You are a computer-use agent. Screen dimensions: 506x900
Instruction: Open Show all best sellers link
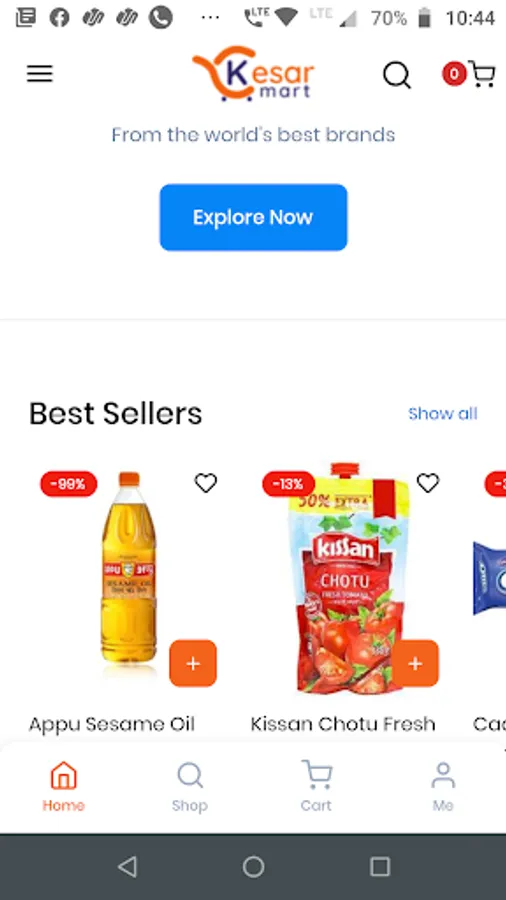point(442,413)
